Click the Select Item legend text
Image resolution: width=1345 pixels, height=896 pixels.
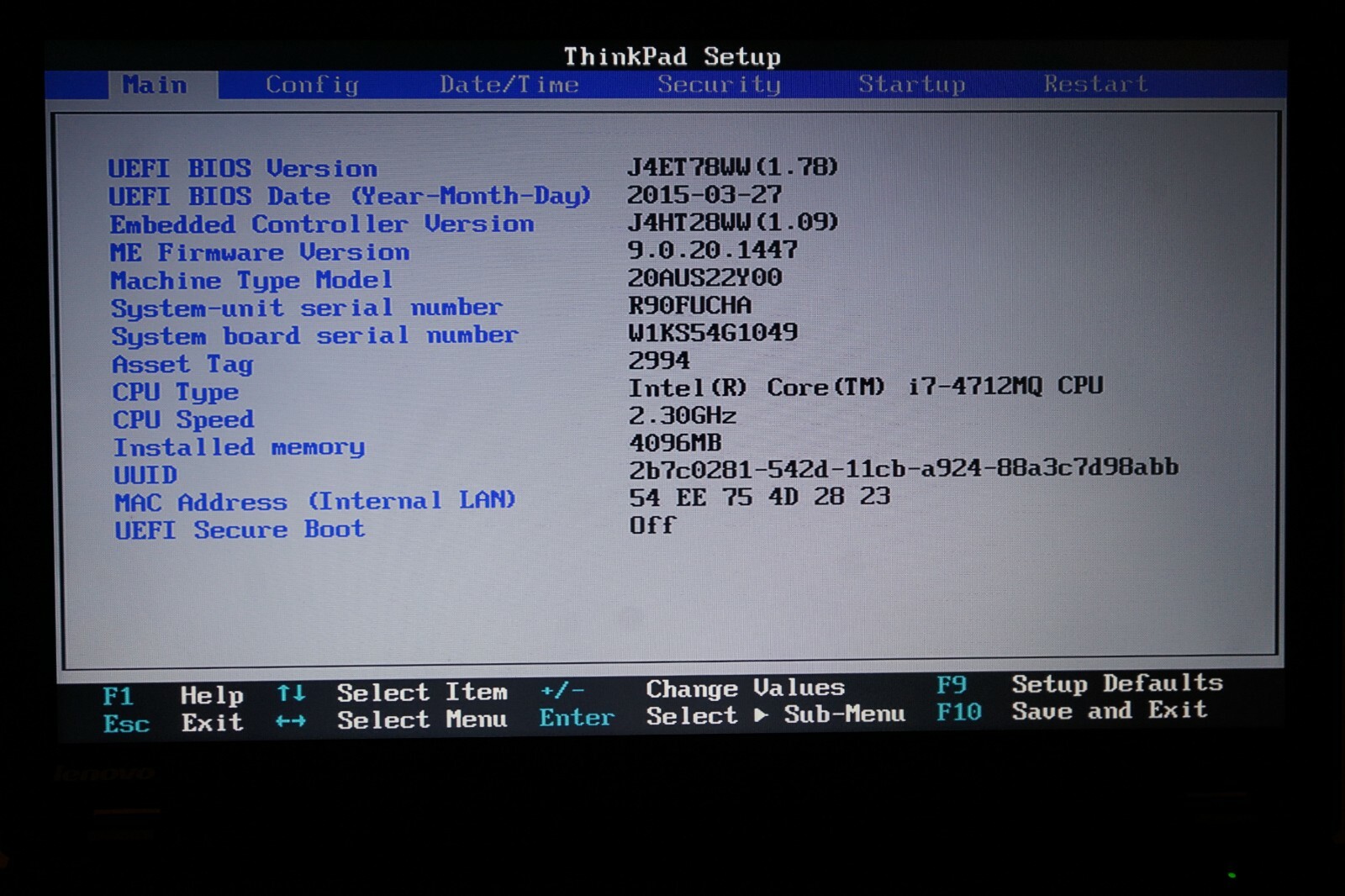(423, 692)
